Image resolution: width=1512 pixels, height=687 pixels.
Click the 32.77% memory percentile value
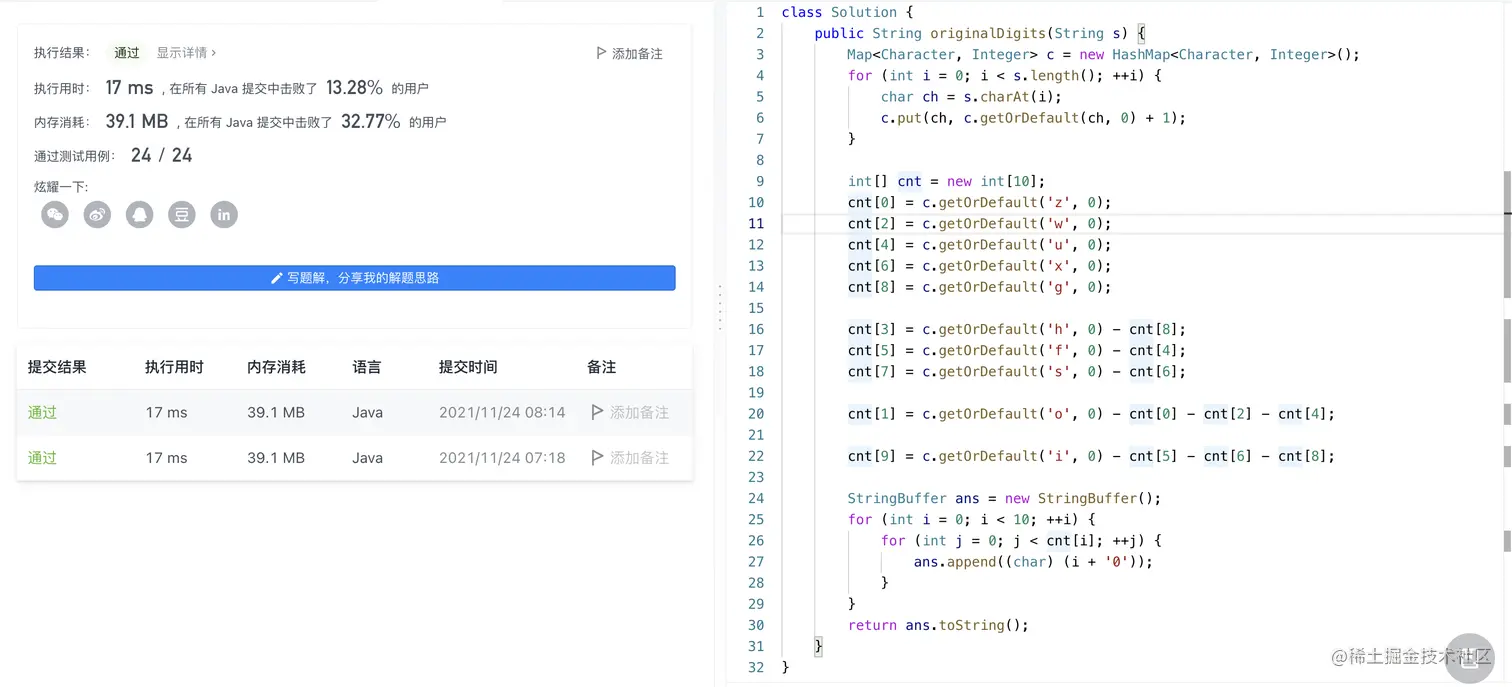pyautogui.click(x=370, y=122)
